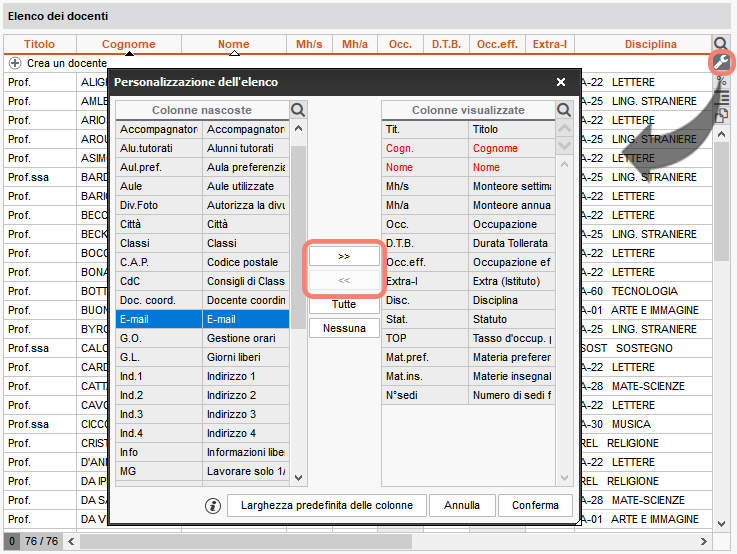Viewport: 737px width, 554px height.
Task: Click the 76 / 76 counter in status bar
Action: (41, 541)
